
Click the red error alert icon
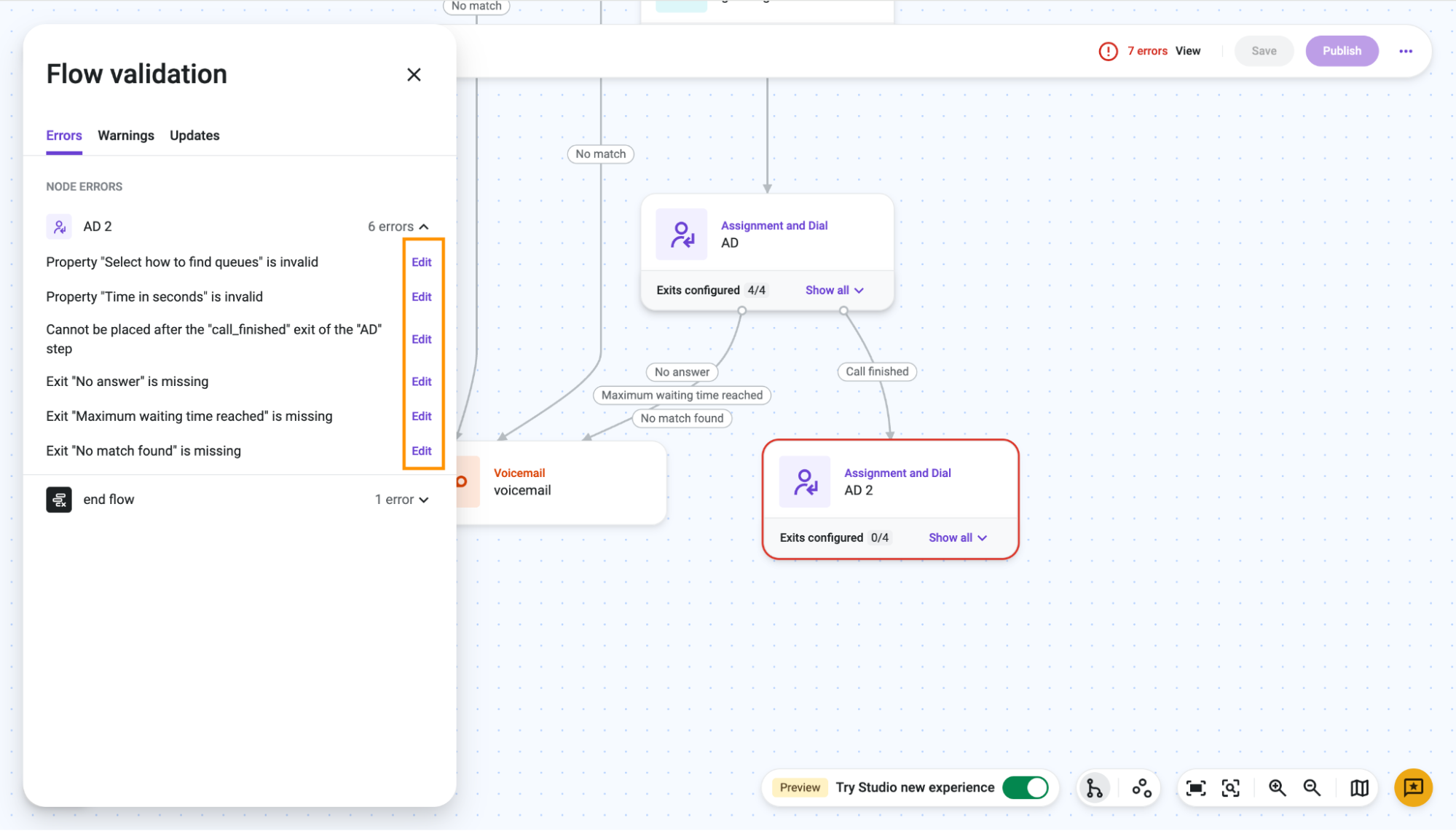(x=1108, y=51)
